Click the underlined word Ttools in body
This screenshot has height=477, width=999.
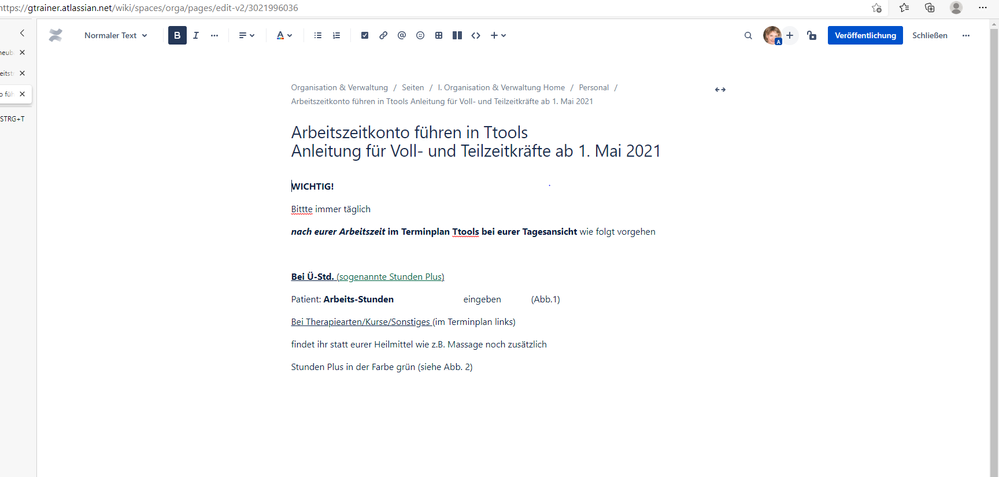[465, 232]
